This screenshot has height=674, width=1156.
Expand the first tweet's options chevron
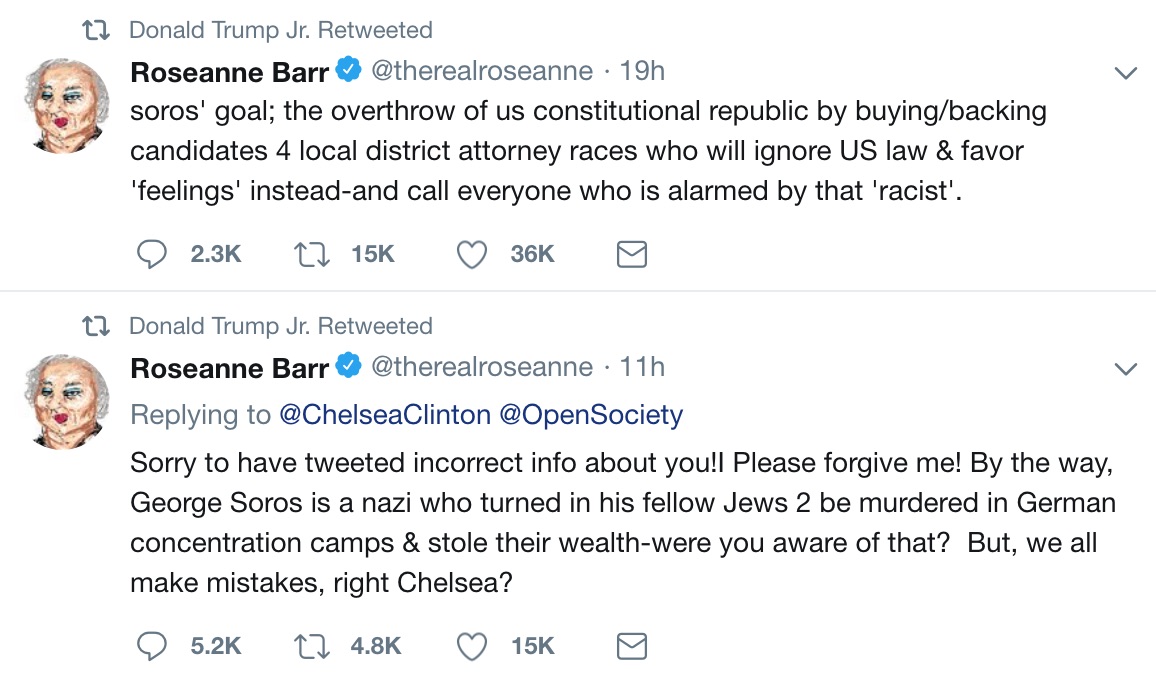click(1126, 73)
